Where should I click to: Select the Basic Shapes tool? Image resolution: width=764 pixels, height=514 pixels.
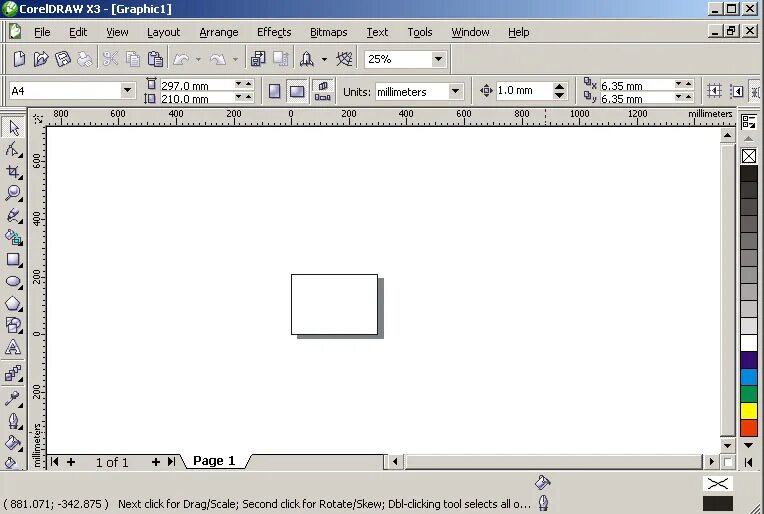[x=13, y=325]
